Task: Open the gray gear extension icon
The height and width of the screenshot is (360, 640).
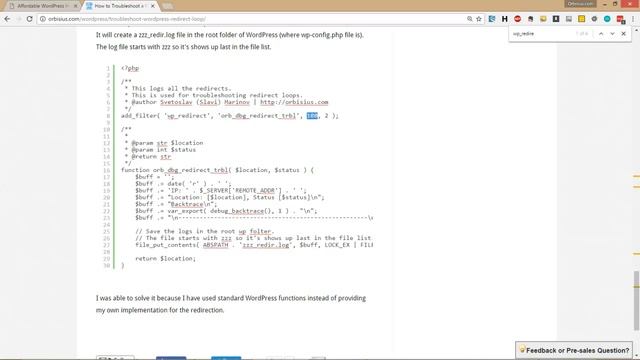Action: [x=594, y=19]
